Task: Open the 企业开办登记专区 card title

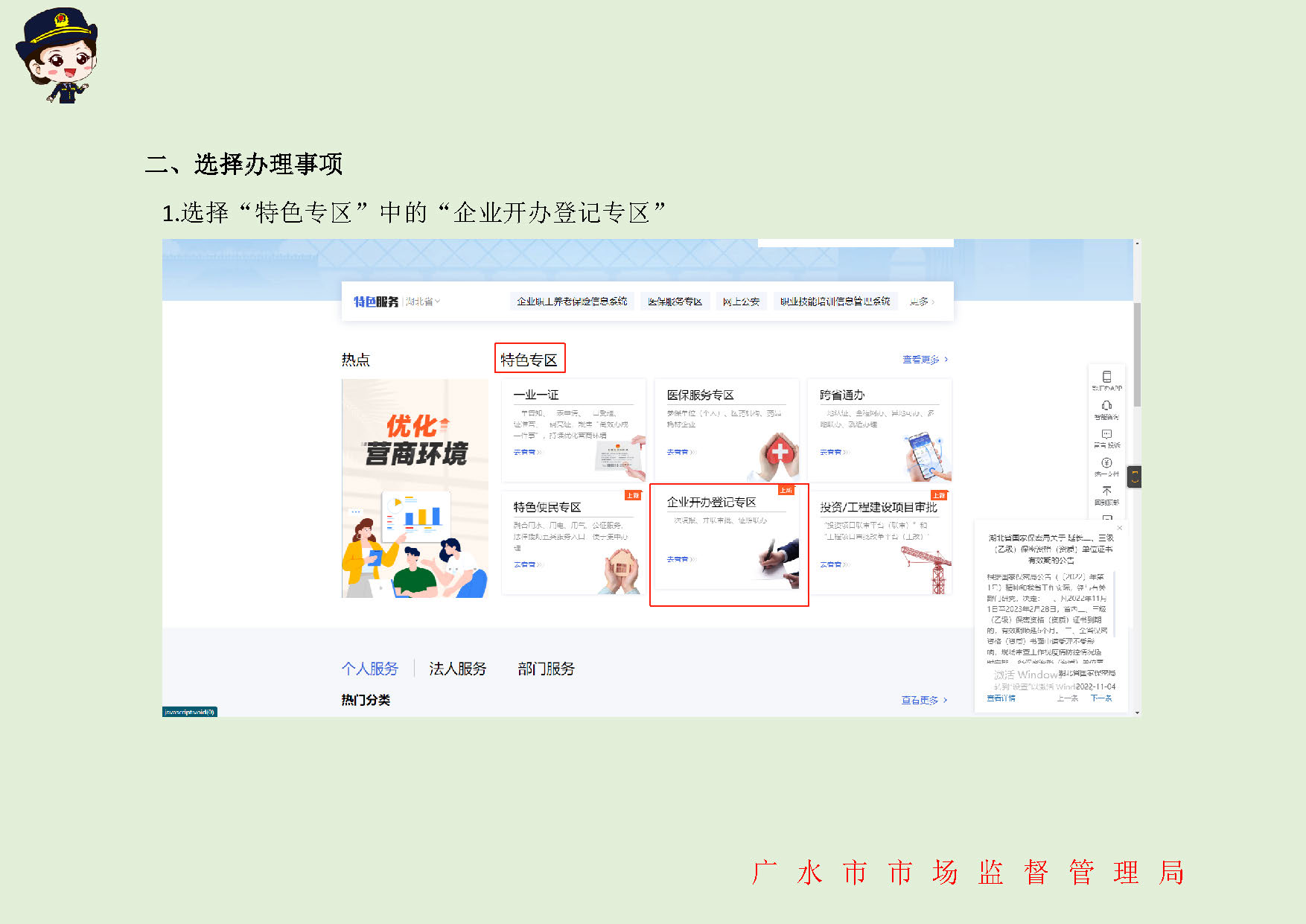Action: 712,503
